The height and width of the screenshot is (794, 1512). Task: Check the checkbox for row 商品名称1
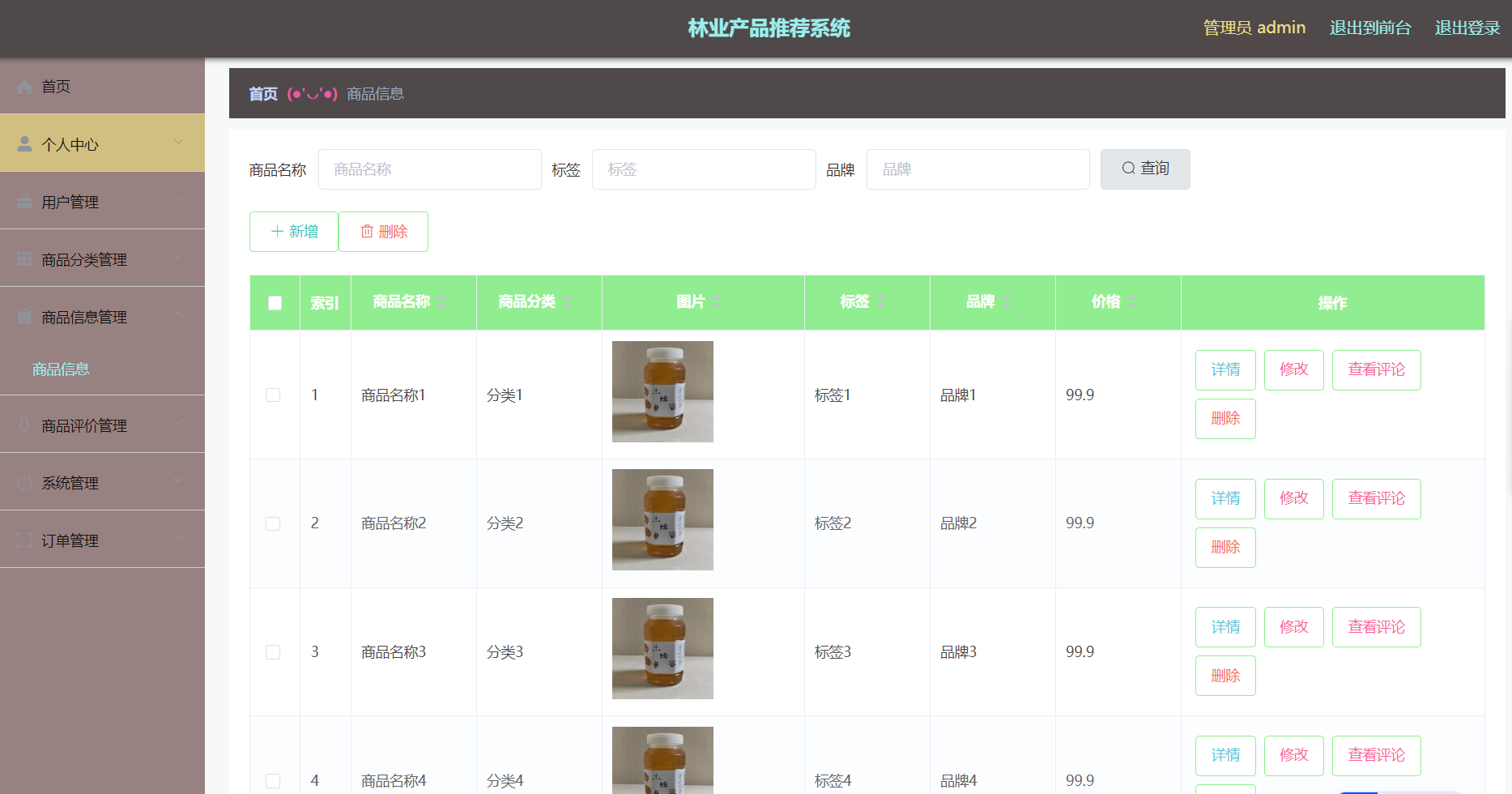[273, 395]
